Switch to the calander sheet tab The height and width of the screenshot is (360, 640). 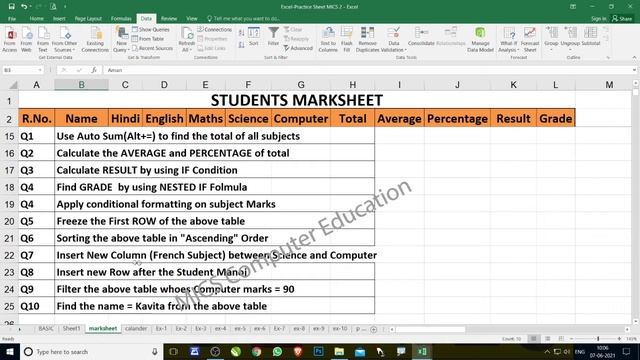click(136, 329)
